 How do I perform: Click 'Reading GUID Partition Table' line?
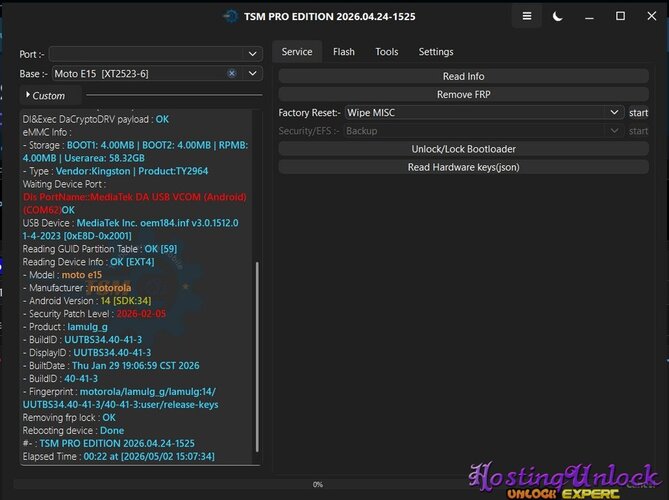point(100,249)
